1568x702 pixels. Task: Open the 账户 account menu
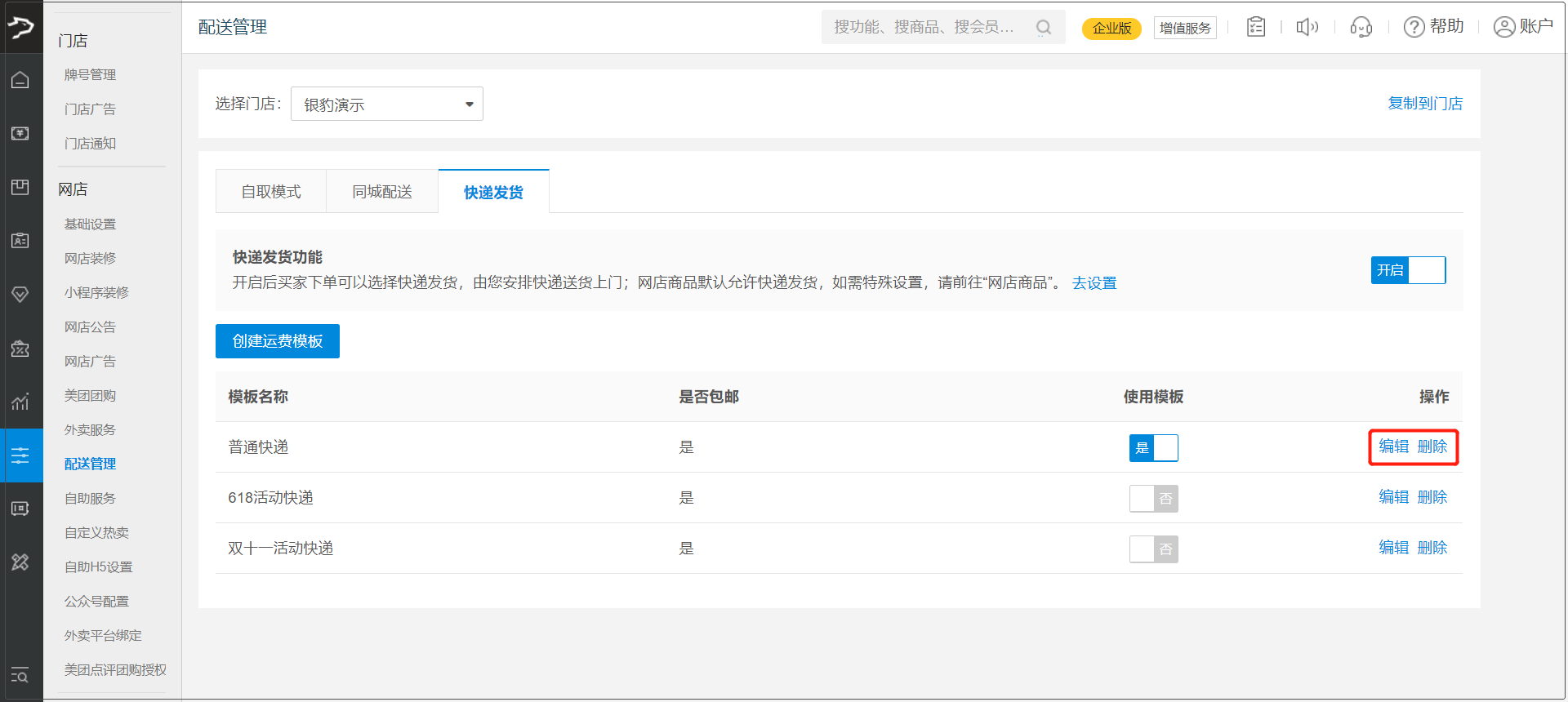pyautogui.click(x=1524, y=27)
